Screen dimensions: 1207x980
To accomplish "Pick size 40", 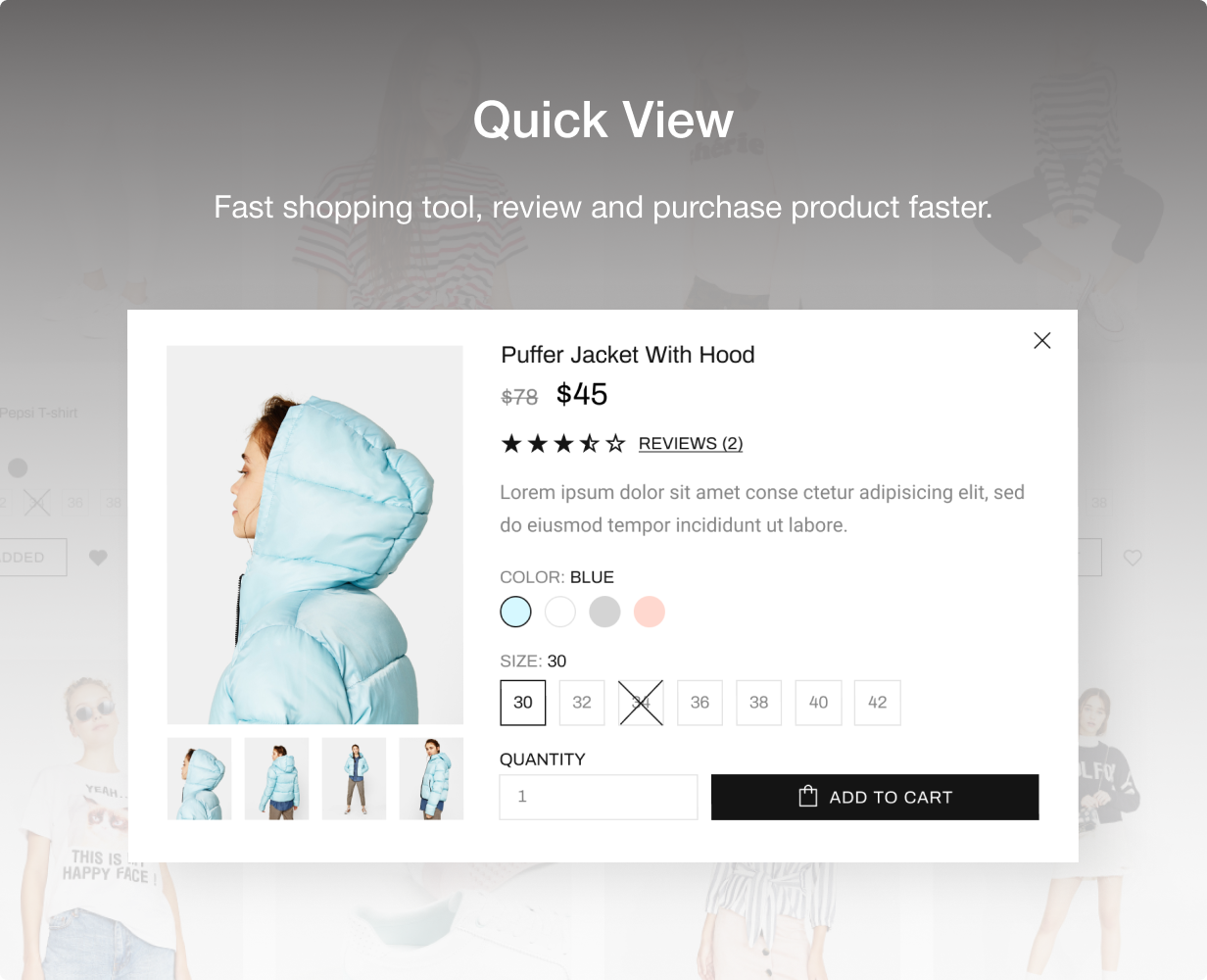I will [818, 703].
